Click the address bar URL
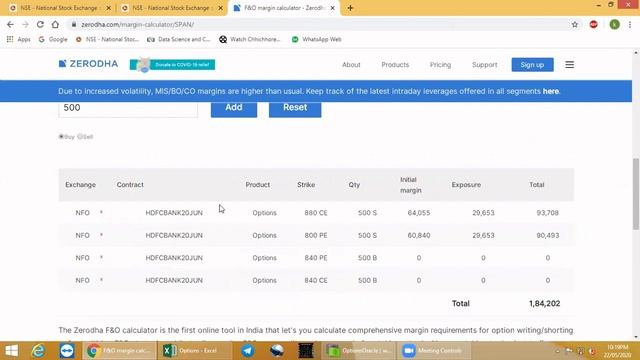Image resolution: width=640 pixels, height=360 pixels. 138,24
